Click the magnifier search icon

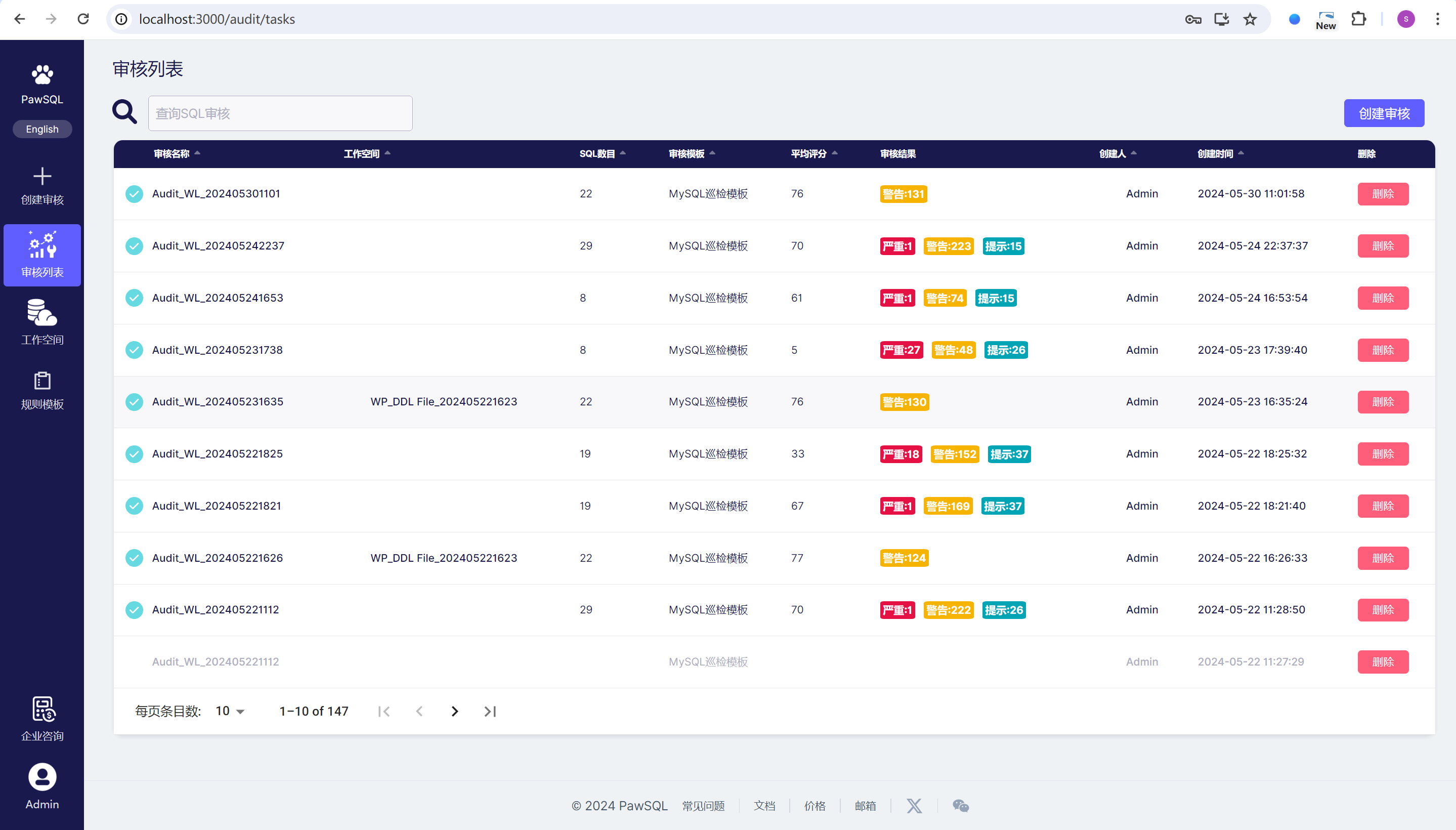tap(124, 112)
